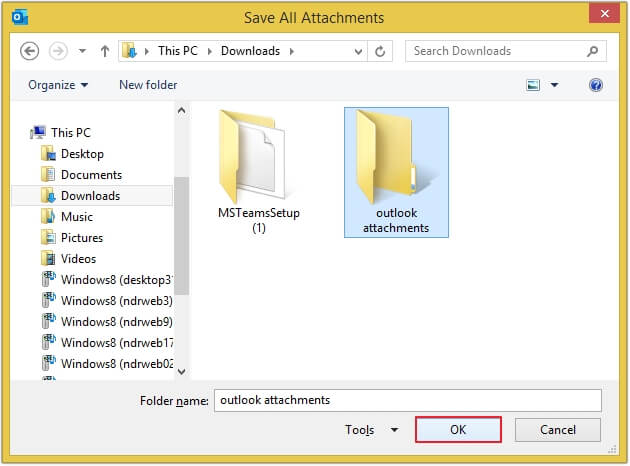Select Windows8 (ndrweb02 network drive
Viewport: 630px width, 466px height.
(107, 364)
